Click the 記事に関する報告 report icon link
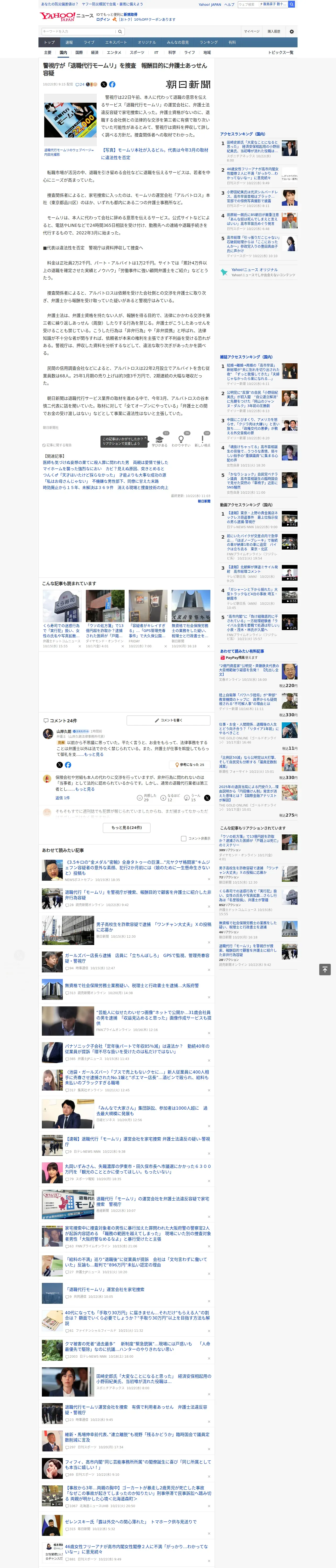 point(57,445)
